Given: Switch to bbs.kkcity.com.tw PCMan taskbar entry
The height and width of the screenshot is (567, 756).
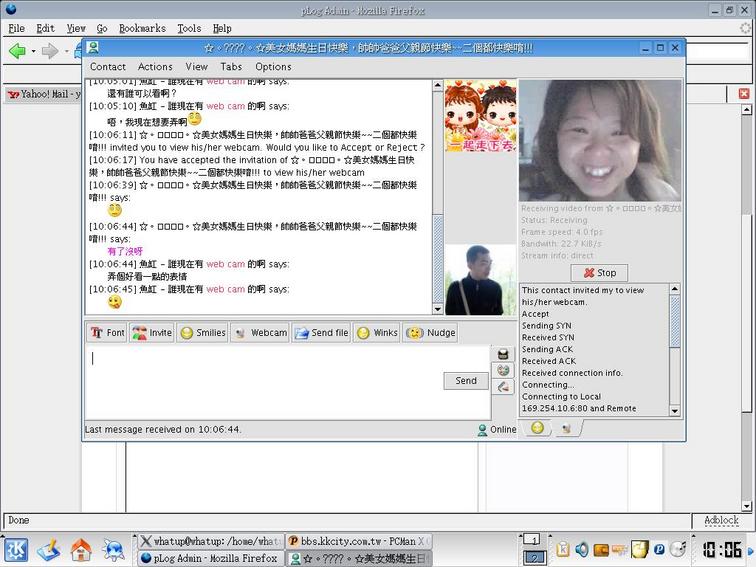Looking at the screenshot, I should point(359,541).
